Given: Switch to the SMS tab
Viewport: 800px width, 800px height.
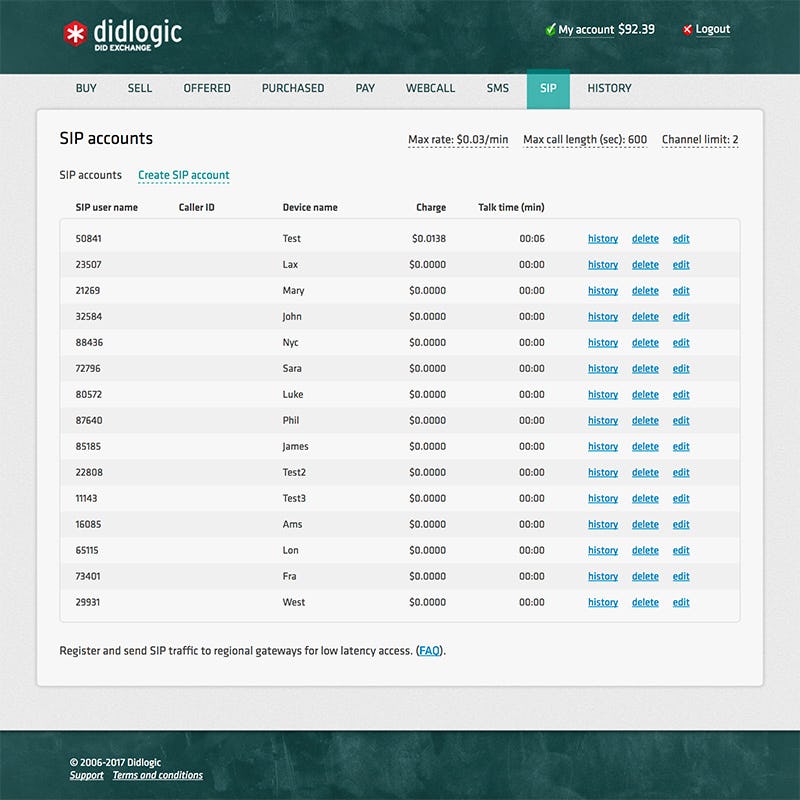Looking at the screenshot, I should pyautogui.click(x=497, y=88).
